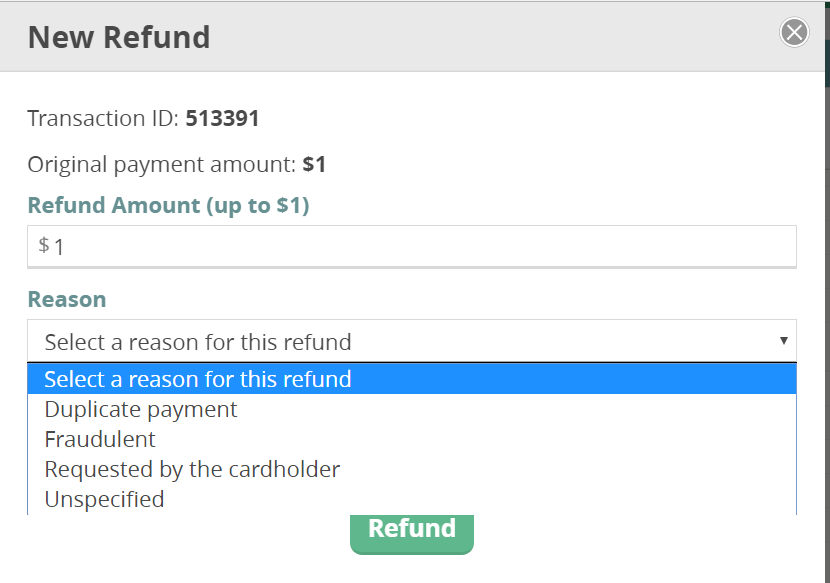Screen dimensions: 830x583
Task: Pick 'Fraudulent' from the reason list
Action: point(100,439)
